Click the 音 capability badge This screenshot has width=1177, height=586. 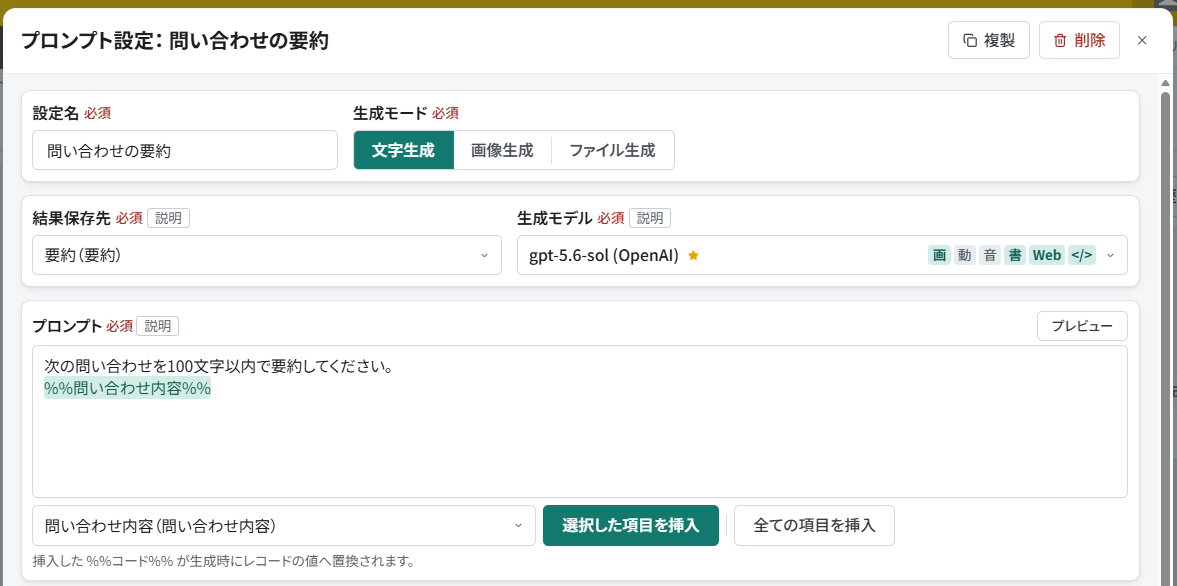pos(990,255)
